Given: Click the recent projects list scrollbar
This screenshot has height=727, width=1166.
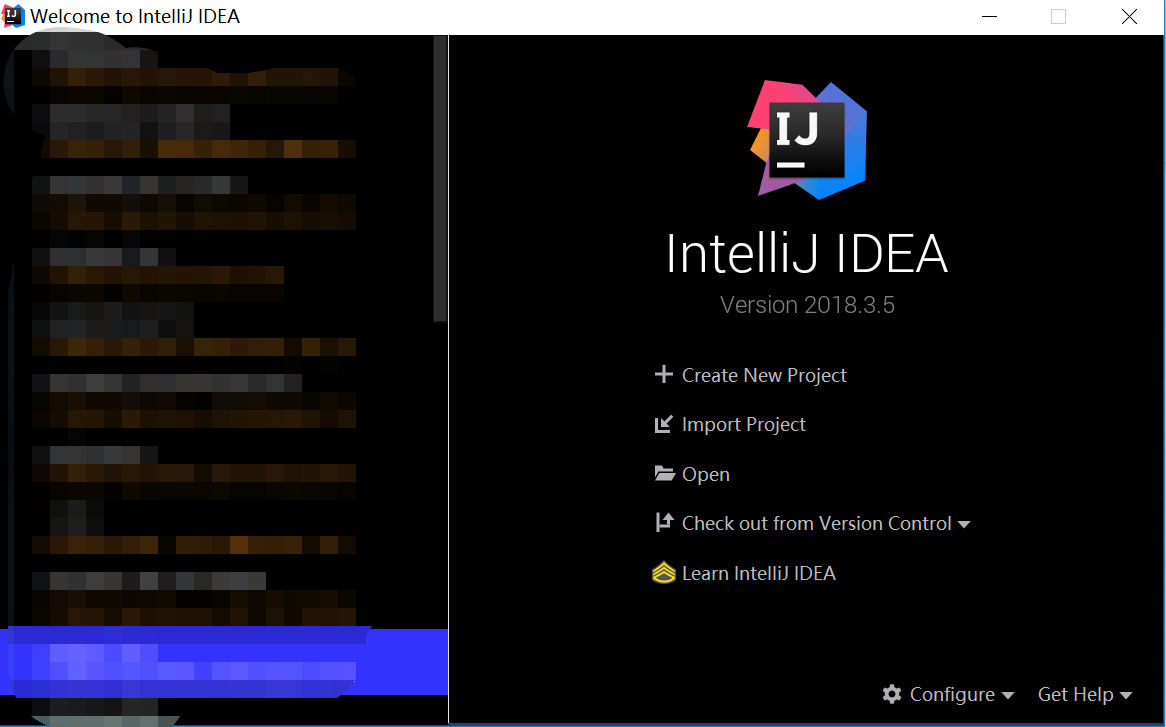Looking at the screenshot, I should pyautogui.click(x=440, y=178).
